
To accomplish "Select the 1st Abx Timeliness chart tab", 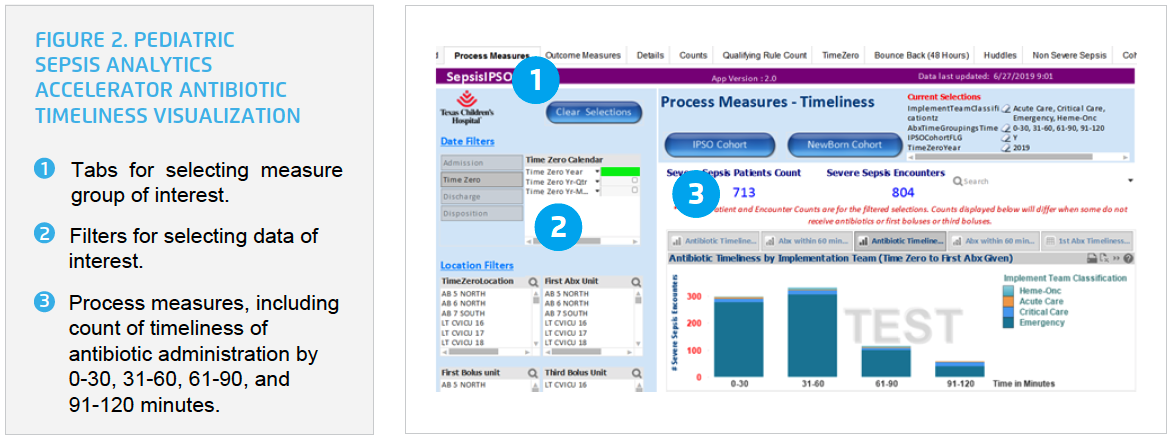I will [x=1087, y=241].
